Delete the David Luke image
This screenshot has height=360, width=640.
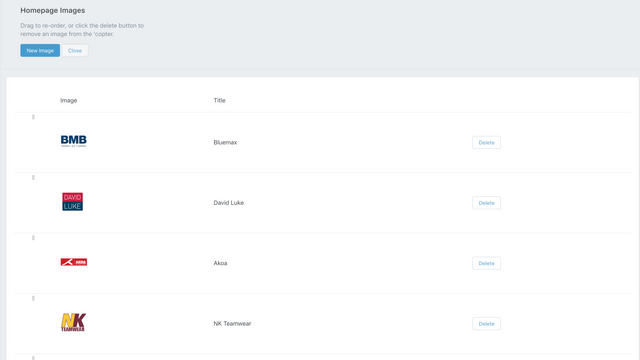pyautogui.click(x=486, y=203)
